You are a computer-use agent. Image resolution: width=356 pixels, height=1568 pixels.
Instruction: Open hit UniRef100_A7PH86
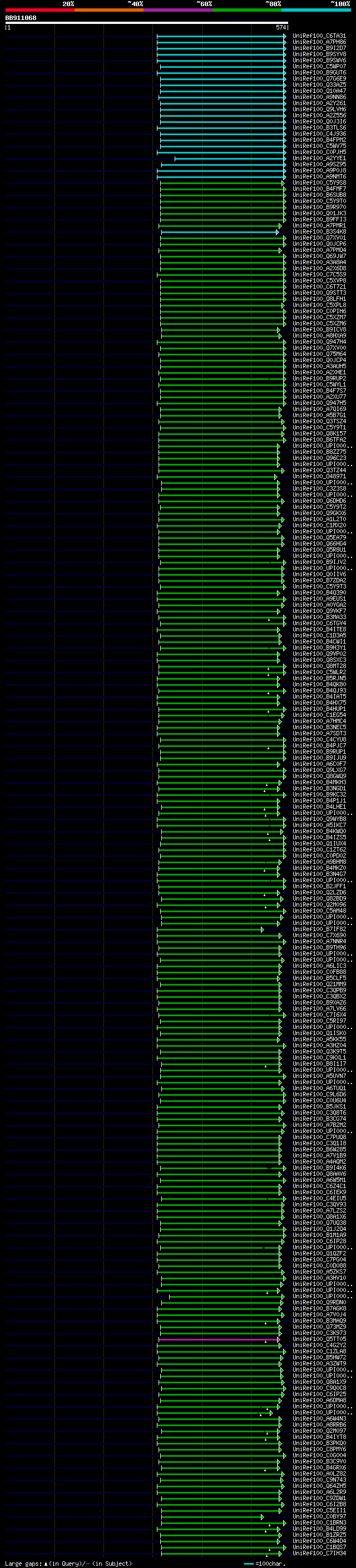click(x=319, y=42)
